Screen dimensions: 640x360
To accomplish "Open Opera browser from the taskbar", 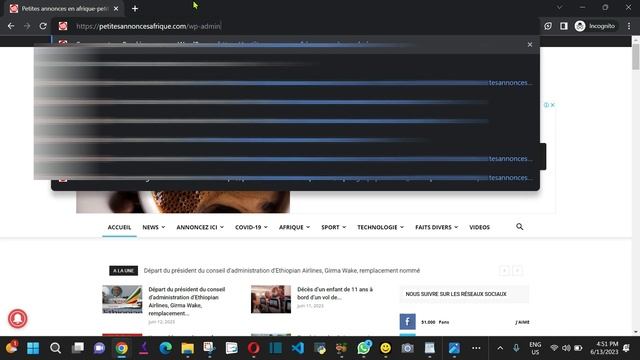I will pos(253,348).
